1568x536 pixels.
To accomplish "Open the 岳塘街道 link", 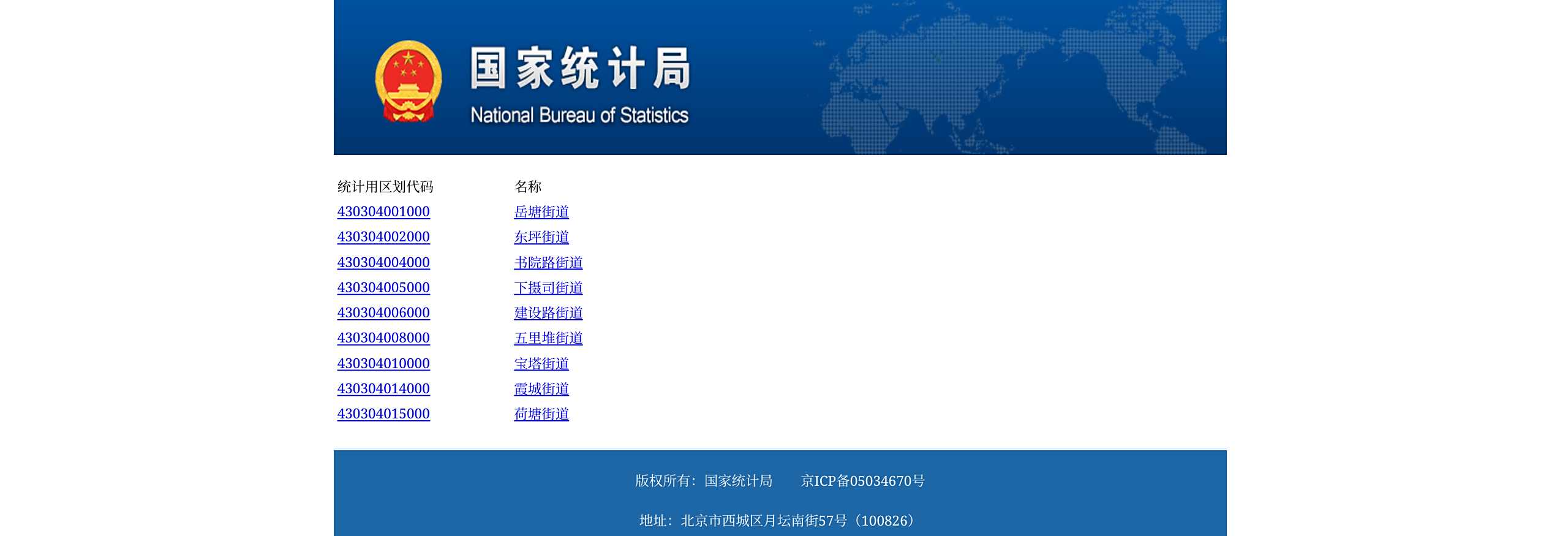I will (x=541, y=212).
